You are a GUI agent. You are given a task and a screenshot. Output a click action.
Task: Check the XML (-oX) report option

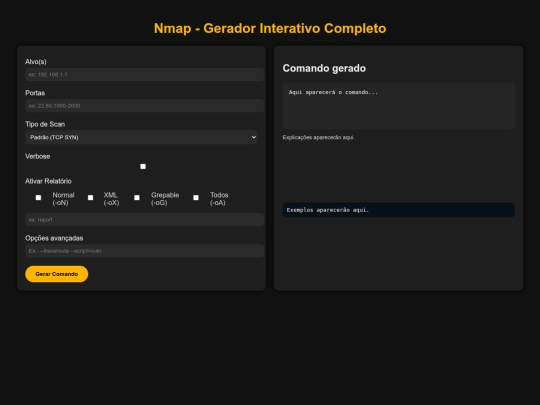pos(90,198)
